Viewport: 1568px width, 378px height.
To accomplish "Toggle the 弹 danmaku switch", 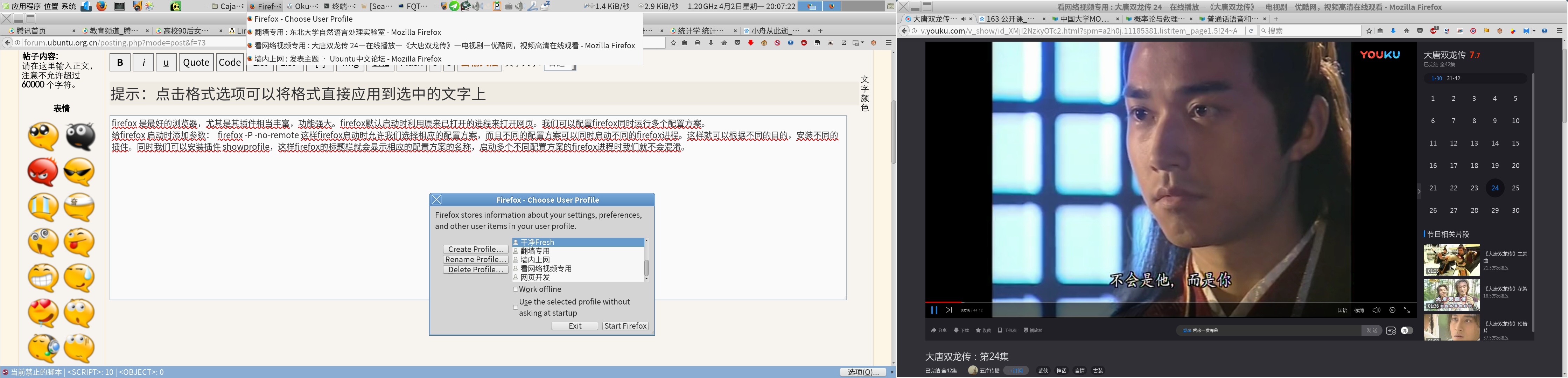I will tap(1407, 330).
